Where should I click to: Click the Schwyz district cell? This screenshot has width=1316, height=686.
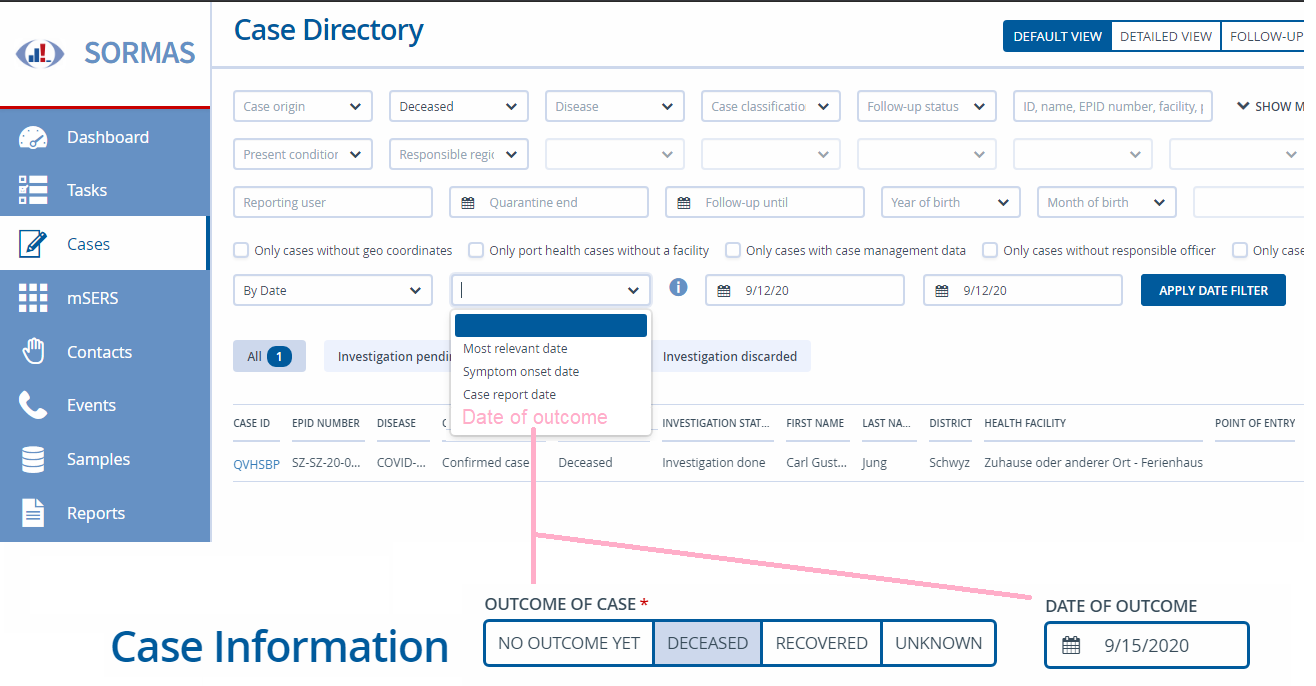pyautogui.click(x=949, y=463)
